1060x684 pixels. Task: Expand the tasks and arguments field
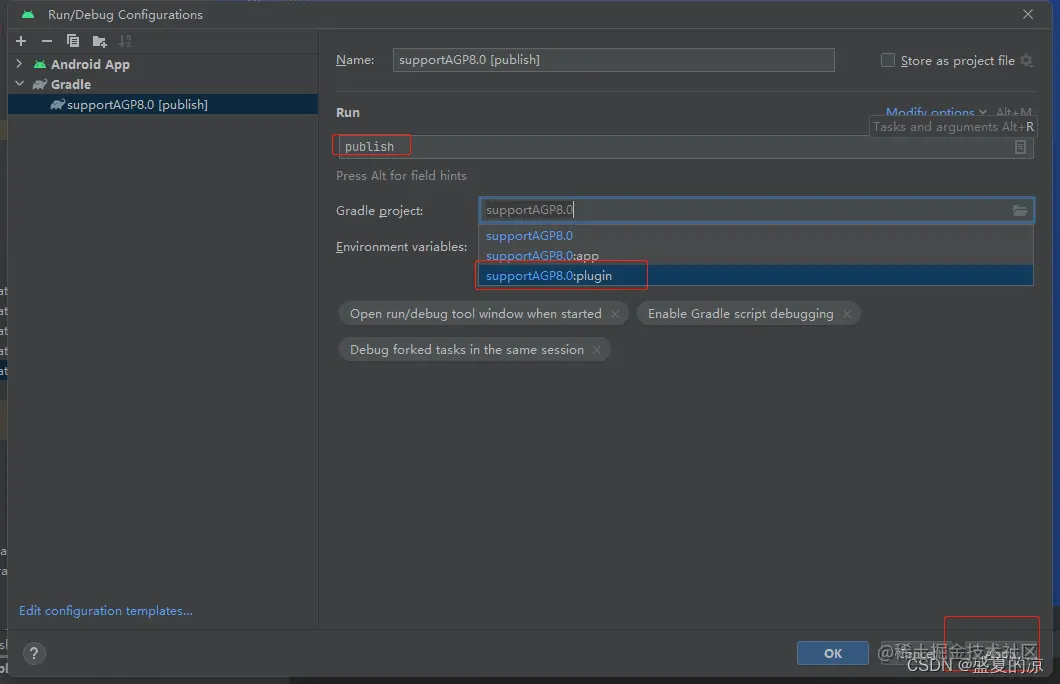pyautogui.click(x=1020, y=147)
